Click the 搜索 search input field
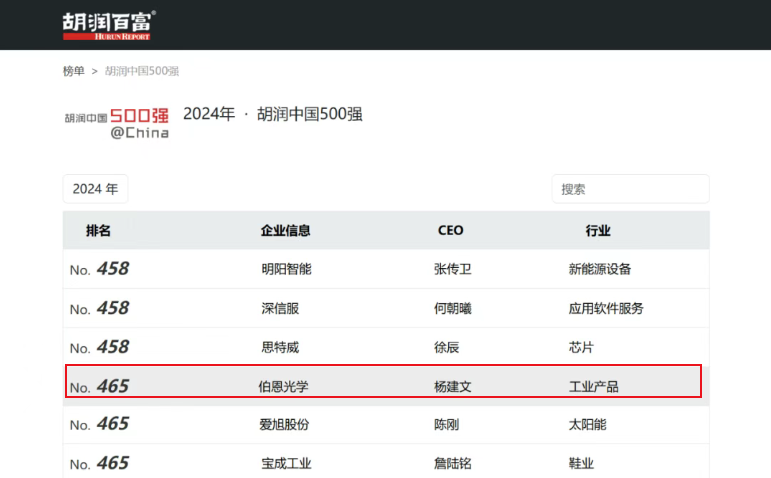 click(x=630, y=189)
